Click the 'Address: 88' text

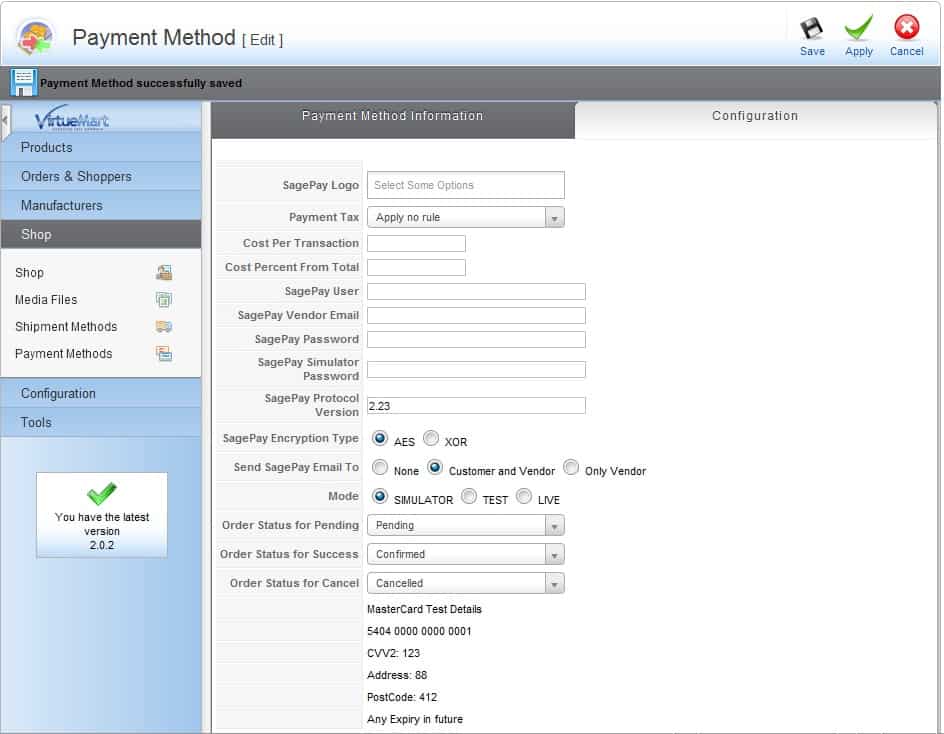397,675
